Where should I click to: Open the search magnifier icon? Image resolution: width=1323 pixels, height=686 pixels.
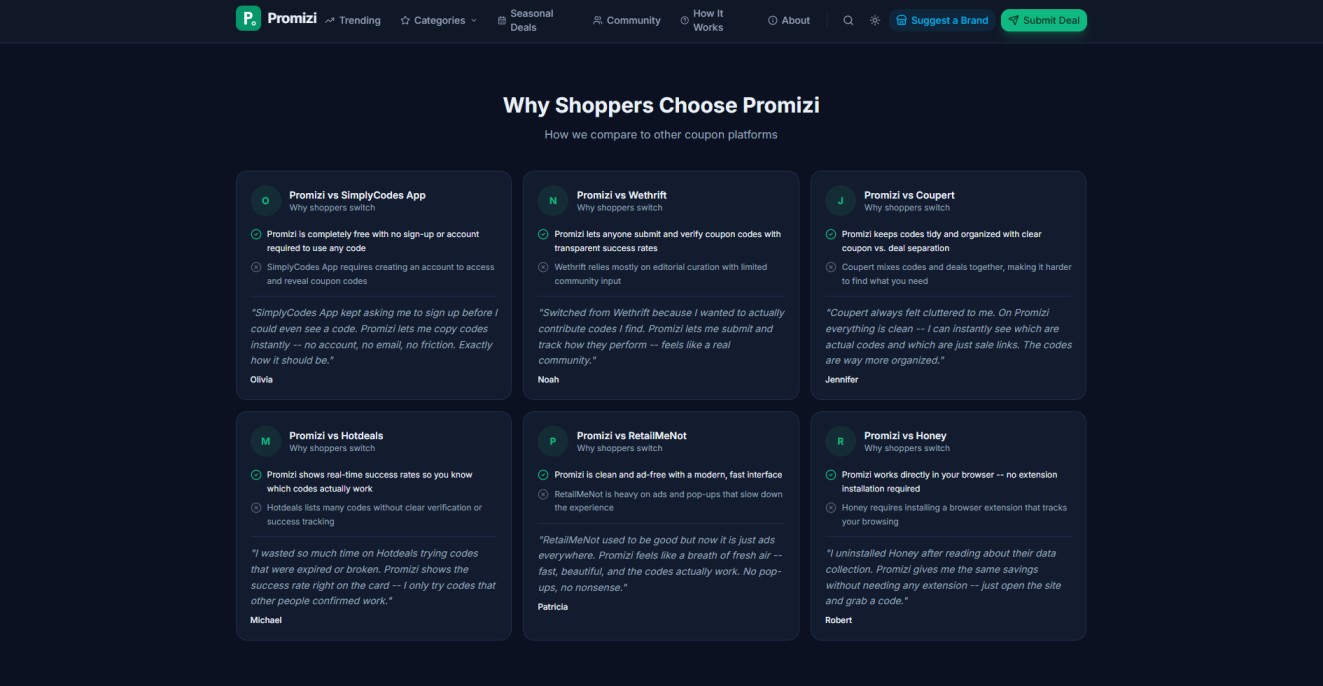[x=848, y=20]
